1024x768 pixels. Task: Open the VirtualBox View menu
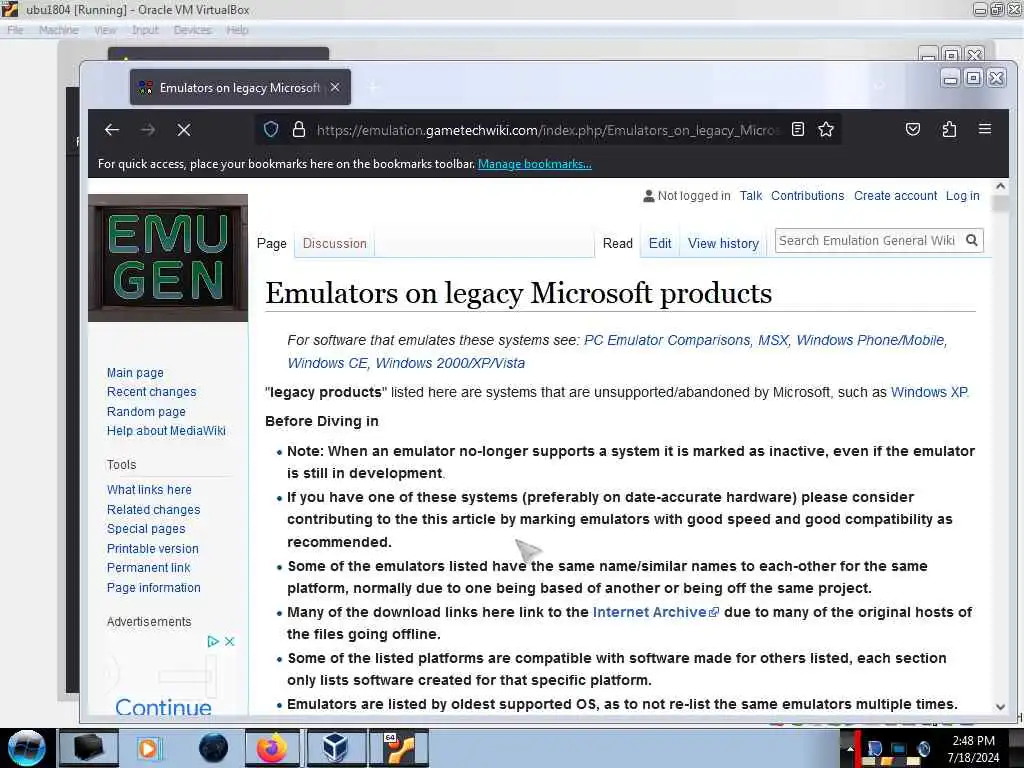(x=104, y=30)
